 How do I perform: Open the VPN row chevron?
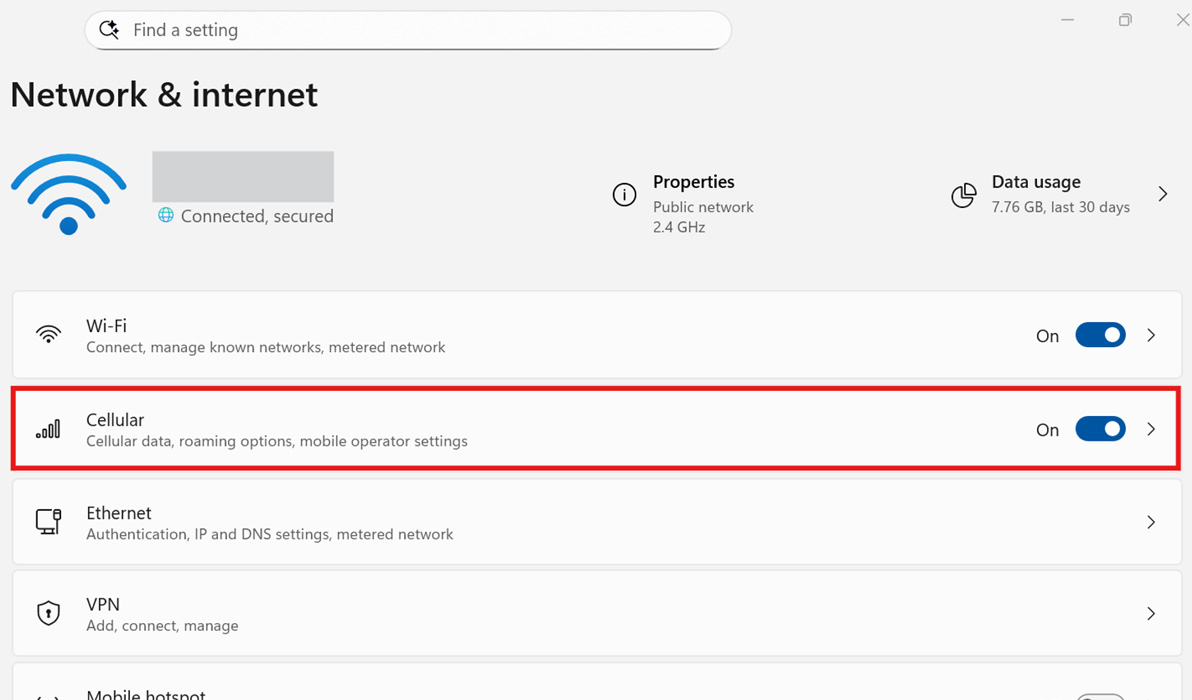click(x=1151, y=614)
